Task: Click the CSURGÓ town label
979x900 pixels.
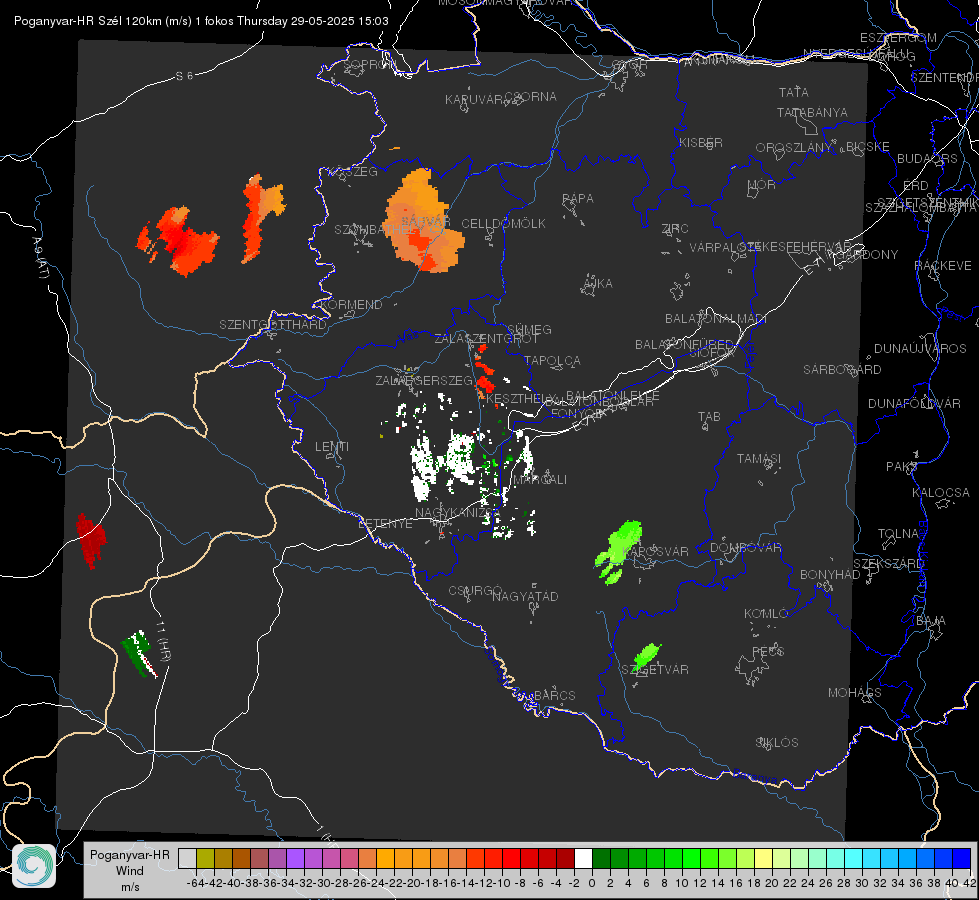Action: coord(475,591)
